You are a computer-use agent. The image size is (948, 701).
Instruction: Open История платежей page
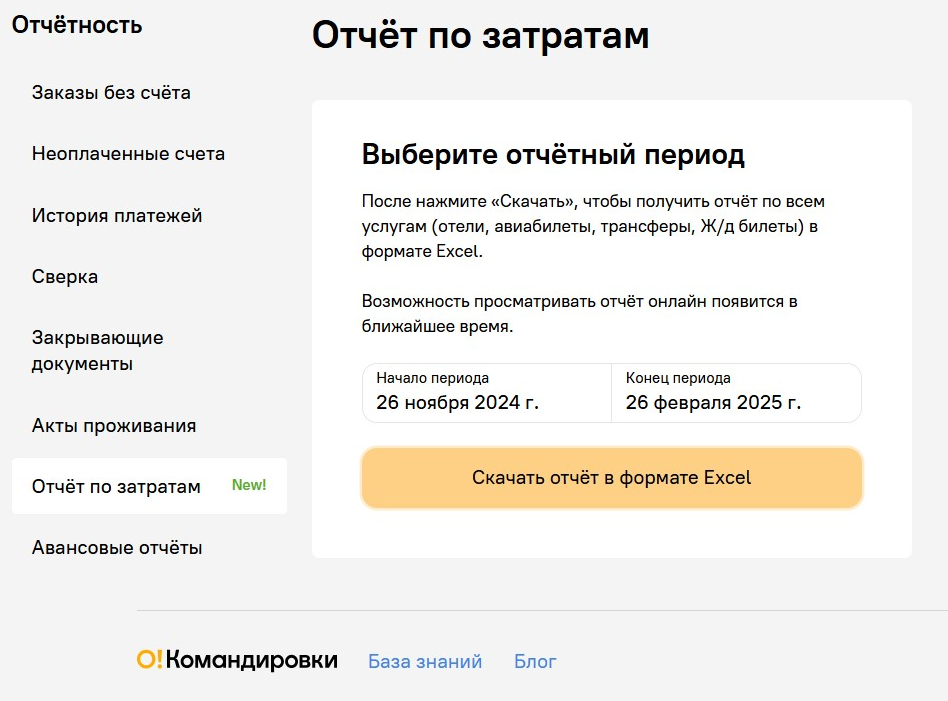(117, 216)
